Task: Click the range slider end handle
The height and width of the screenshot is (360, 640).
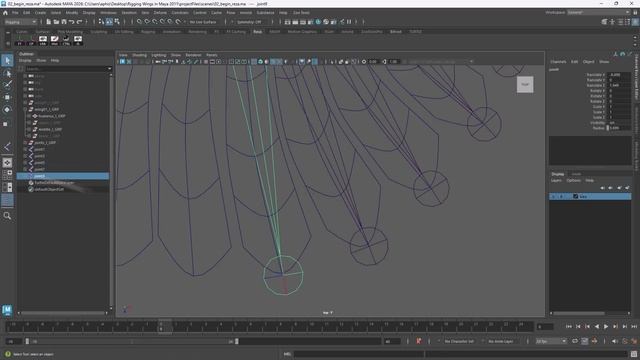Action: point(237,341)
